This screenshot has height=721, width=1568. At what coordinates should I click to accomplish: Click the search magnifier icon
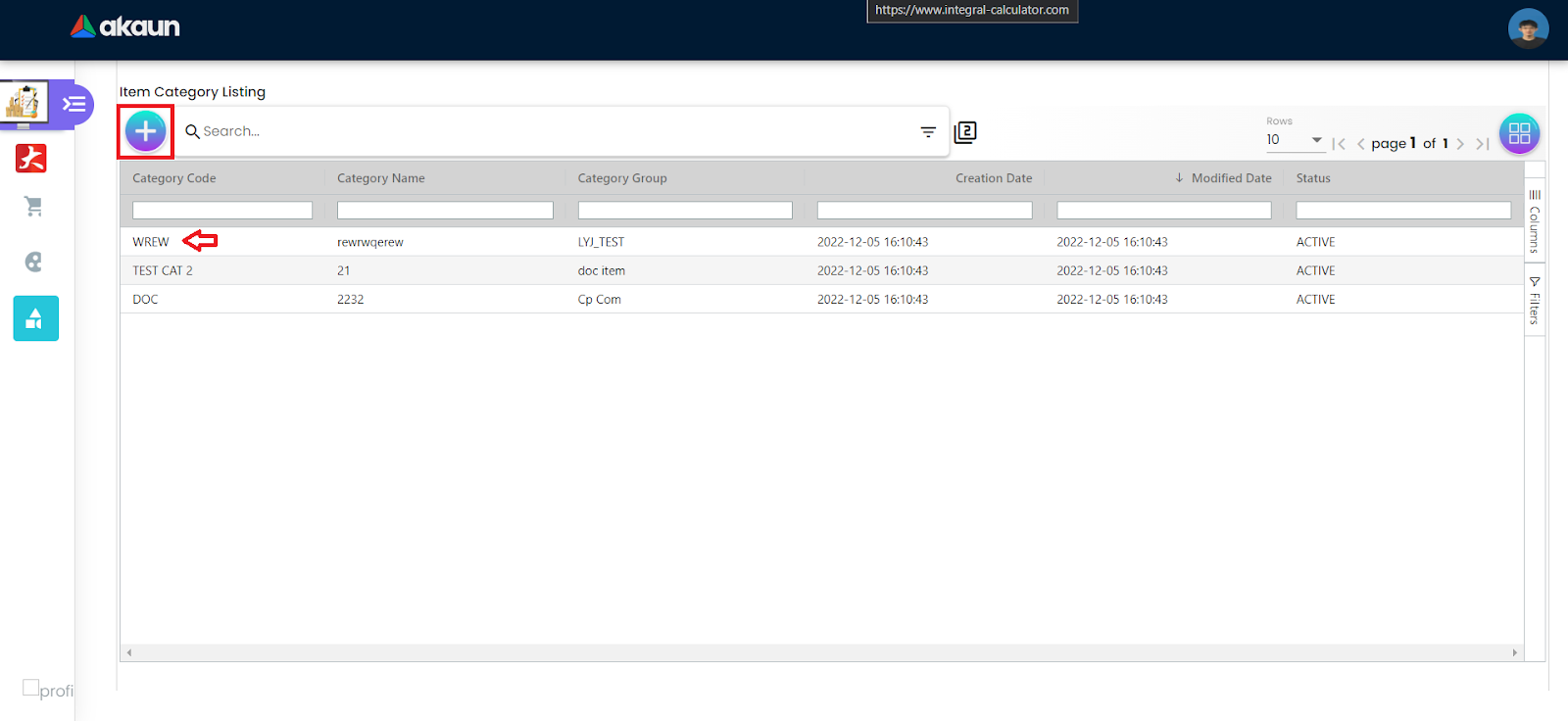coord(192,131)
